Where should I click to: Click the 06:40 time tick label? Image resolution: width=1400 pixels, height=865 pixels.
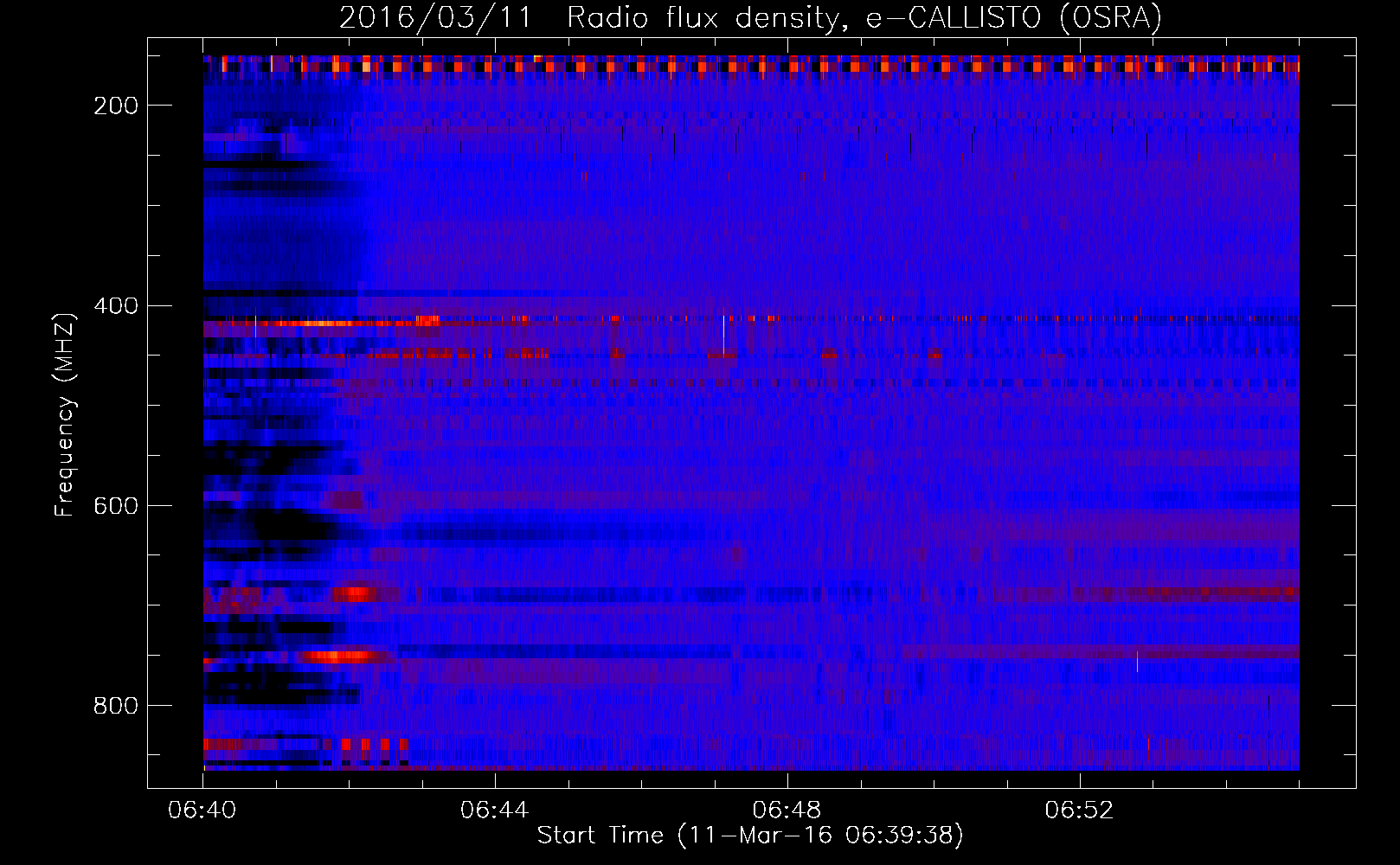pyautogui.click(x=202, y=811)
